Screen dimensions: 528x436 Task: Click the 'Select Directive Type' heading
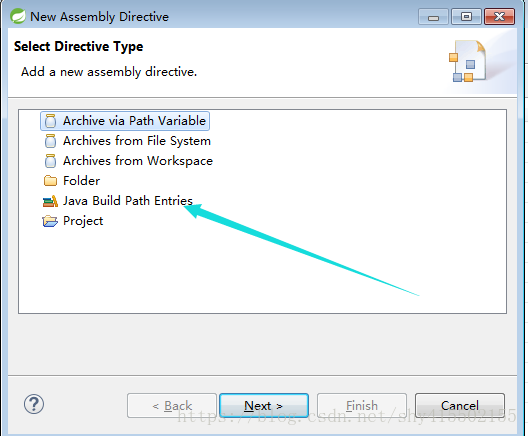[x=78, y=46]
